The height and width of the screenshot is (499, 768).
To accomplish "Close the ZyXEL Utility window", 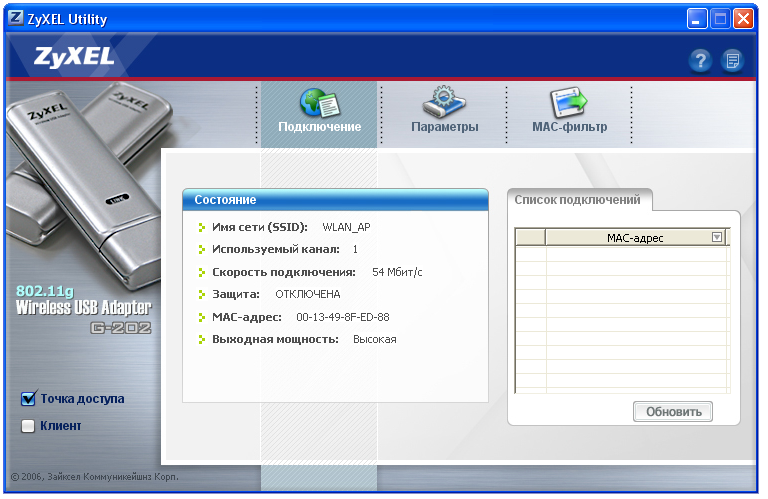I will coord(744,19).
